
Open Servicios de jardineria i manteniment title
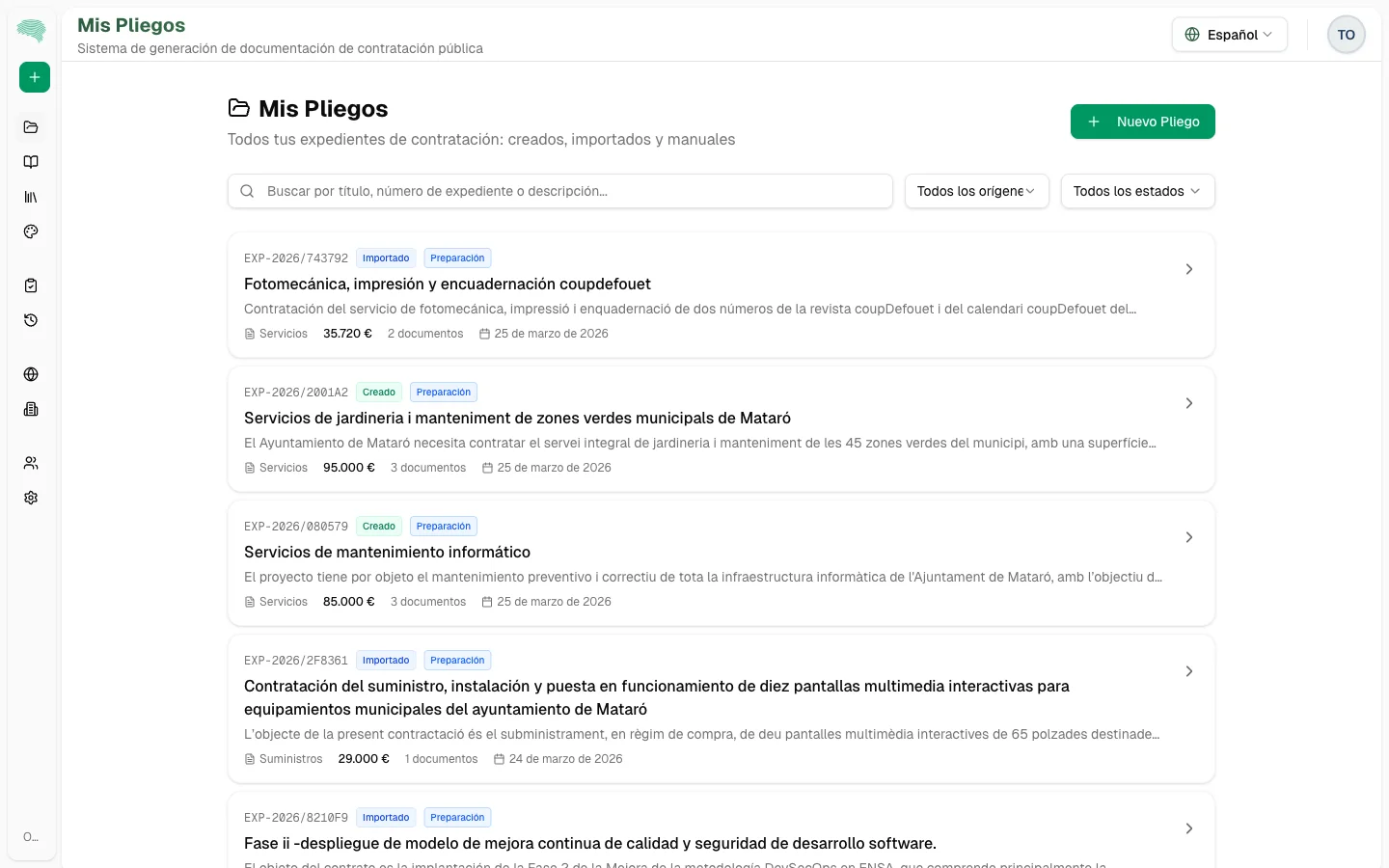tap(517, 418)
